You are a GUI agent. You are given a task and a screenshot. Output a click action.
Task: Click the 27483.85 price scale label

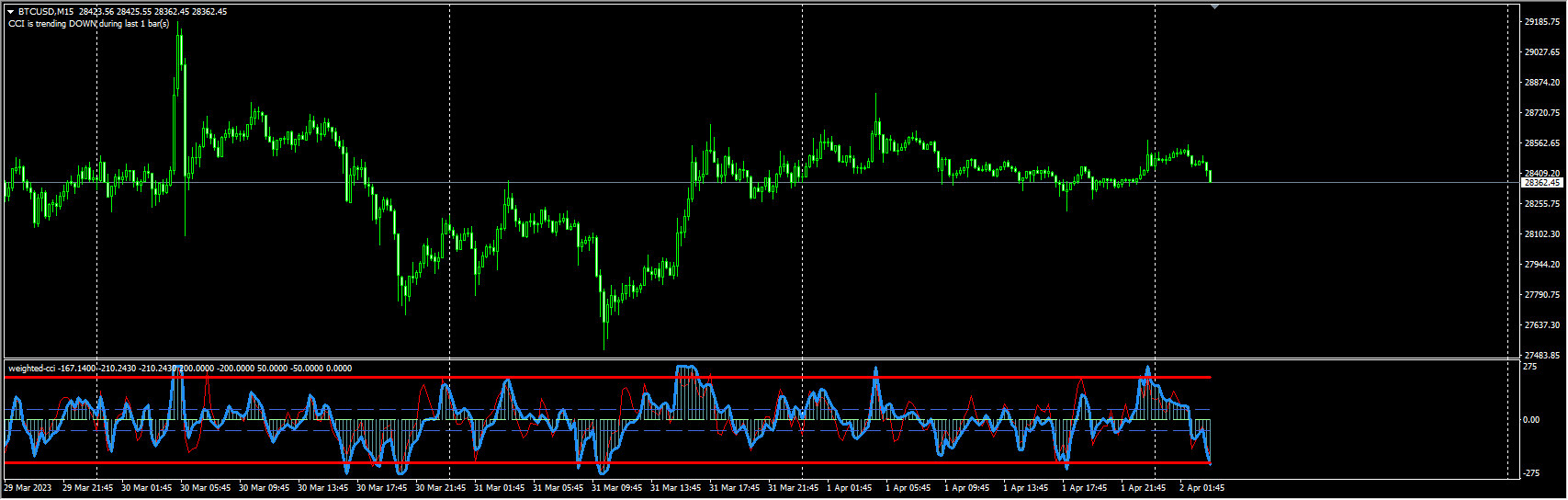(x=1542, y=356)
